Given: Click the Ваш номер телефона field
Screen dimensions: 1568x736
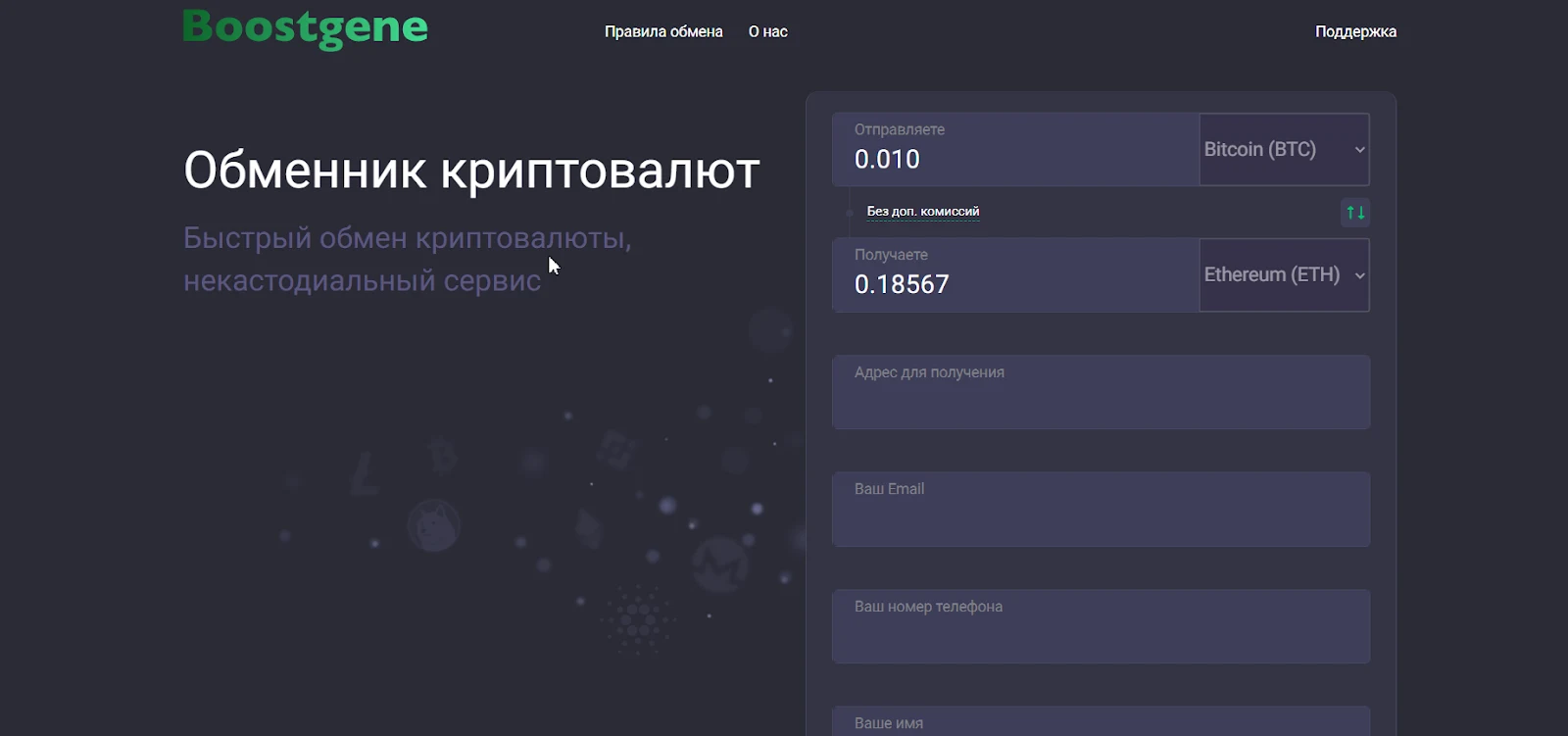Looking at the screenshot, I should [x=1101, y=626].
